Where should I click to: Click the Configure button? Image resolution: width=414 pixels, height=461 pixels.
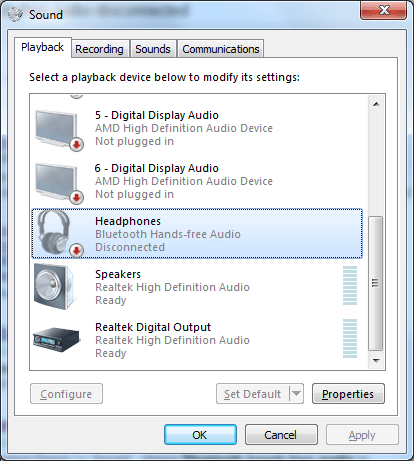[x=66, y=394]
